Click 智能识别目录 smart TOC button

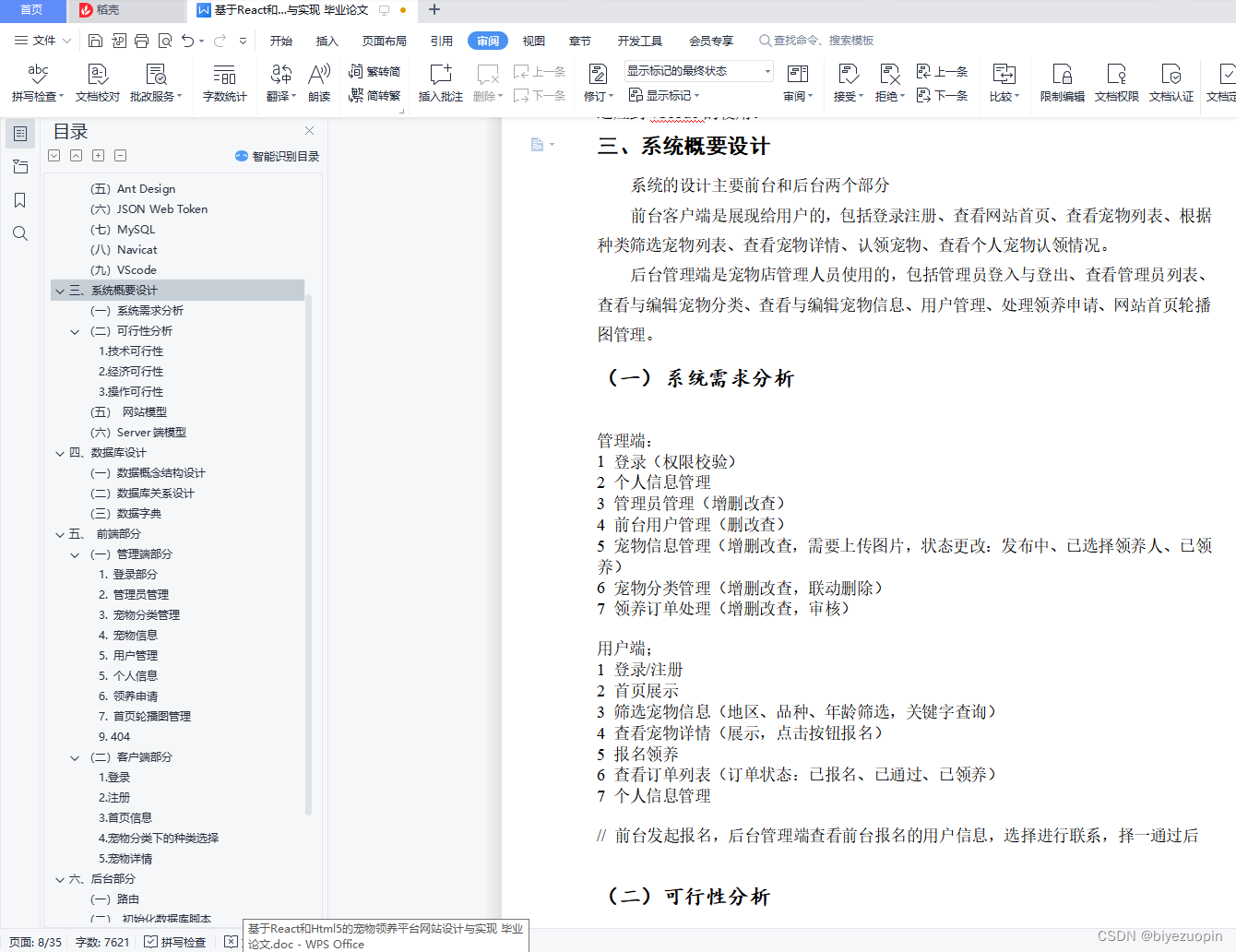tap(277, 156)
